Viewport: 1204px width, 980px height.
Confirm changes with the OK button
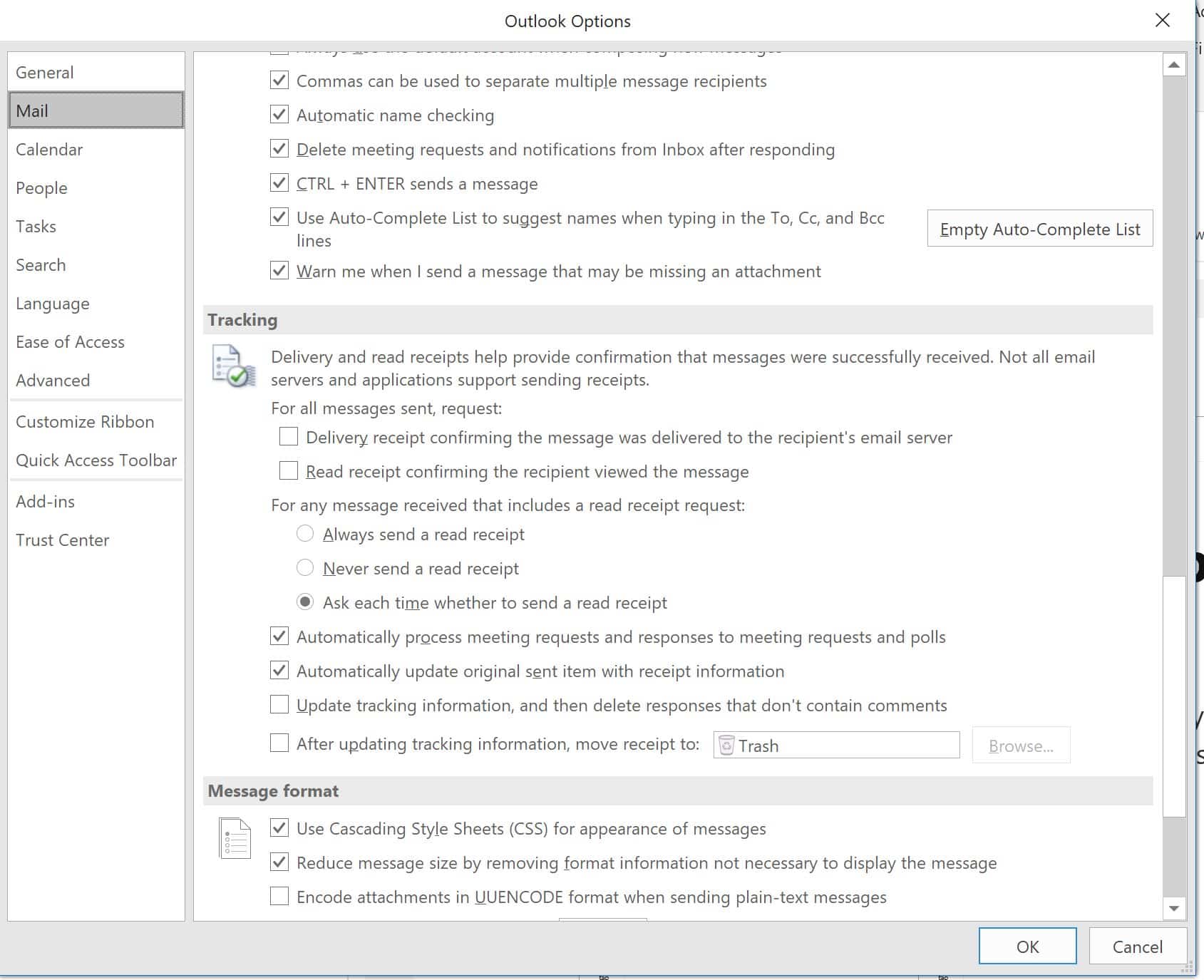click(1027, 947)
